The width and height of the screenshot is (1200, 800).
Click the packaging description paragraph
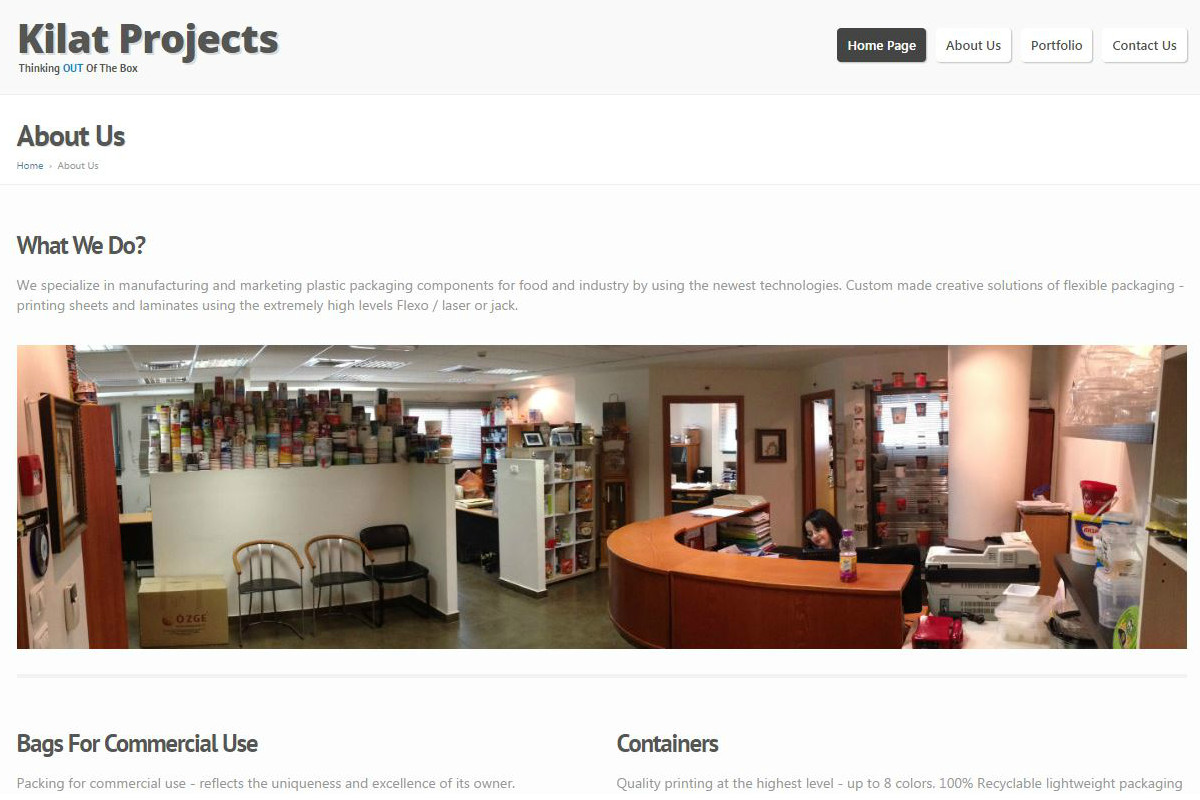(601, 295)
